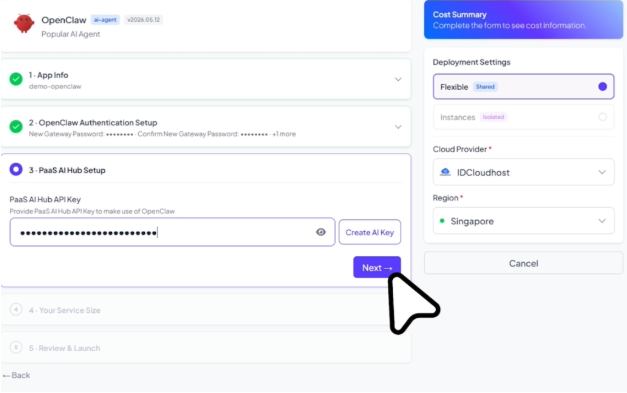Open the Cloud Provider dropdown

(523, 172)
